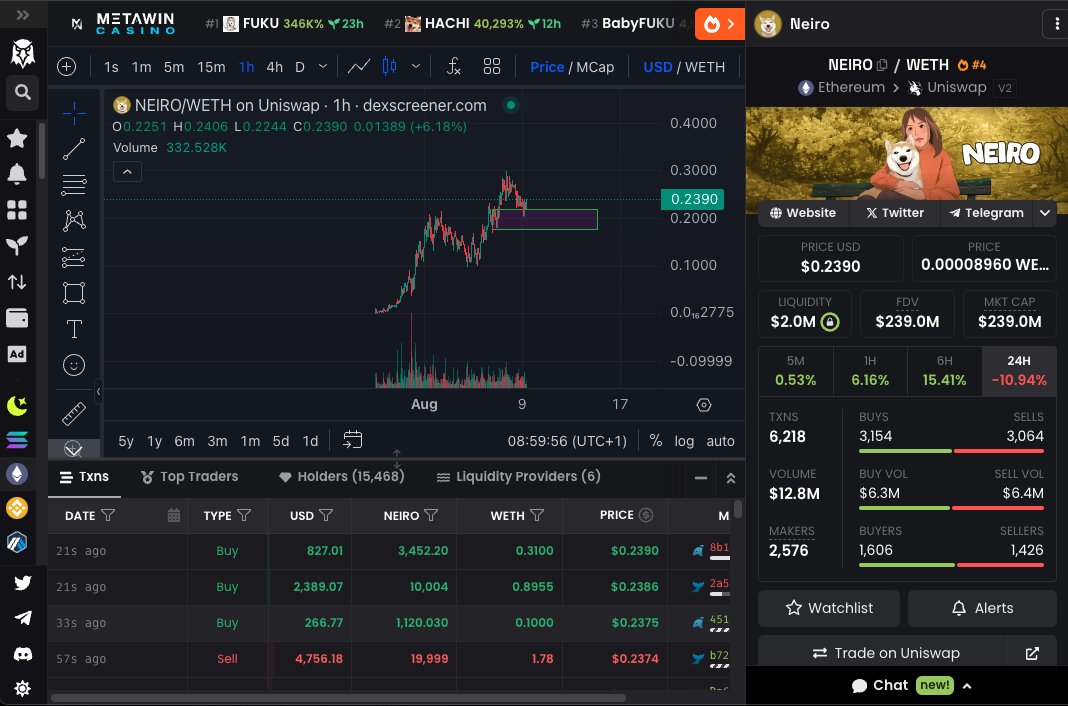Open the emoji icons tool
Screen dimensions: 1068x706
pos(74,365)
